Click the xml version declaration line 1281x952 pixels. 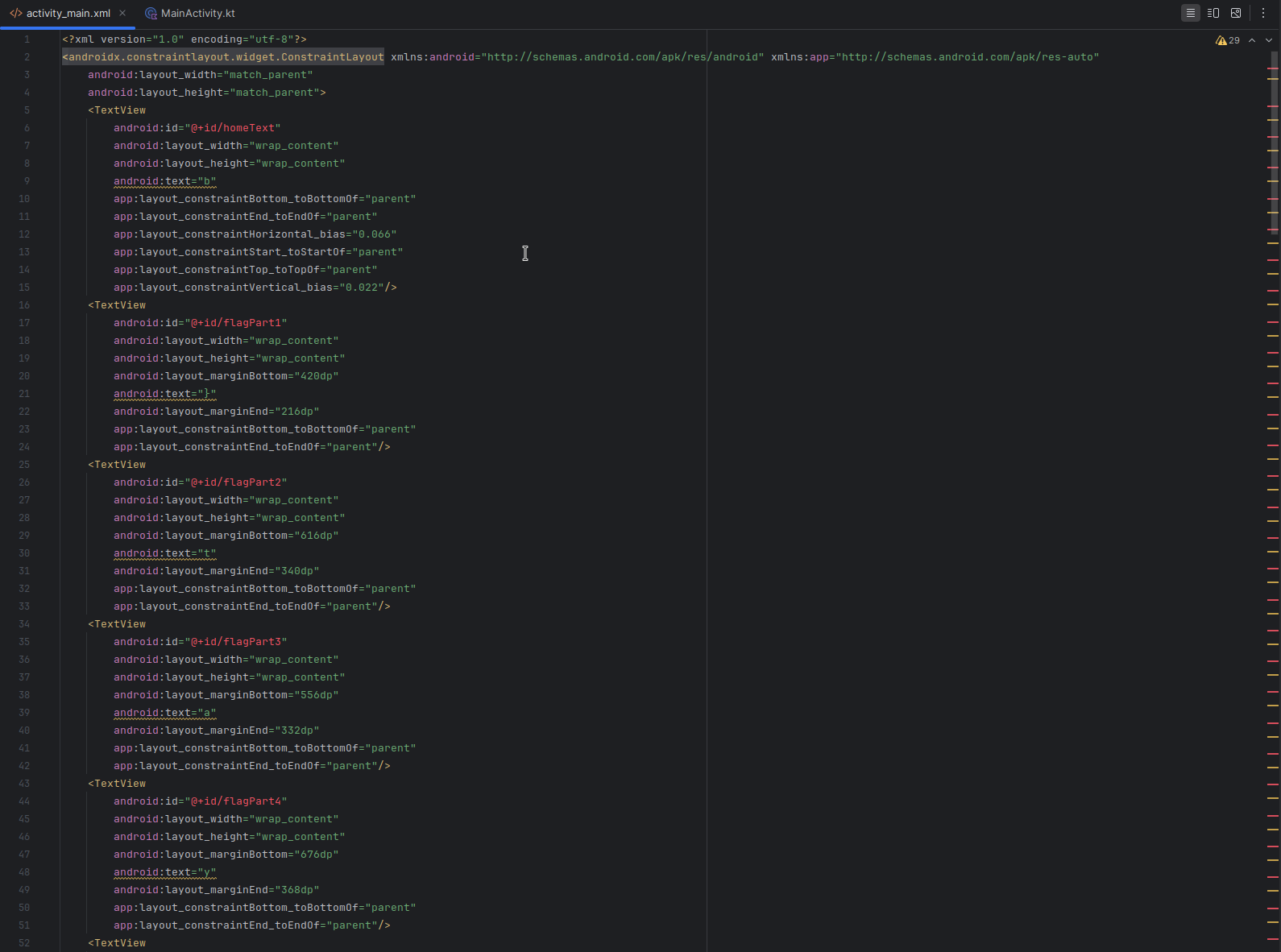click(x=184, y=39)
